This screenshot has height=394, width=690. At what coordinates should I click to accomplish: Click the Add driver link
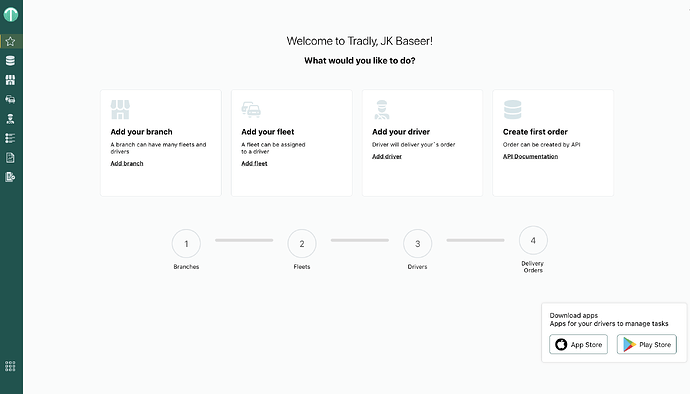click(387, 156)
